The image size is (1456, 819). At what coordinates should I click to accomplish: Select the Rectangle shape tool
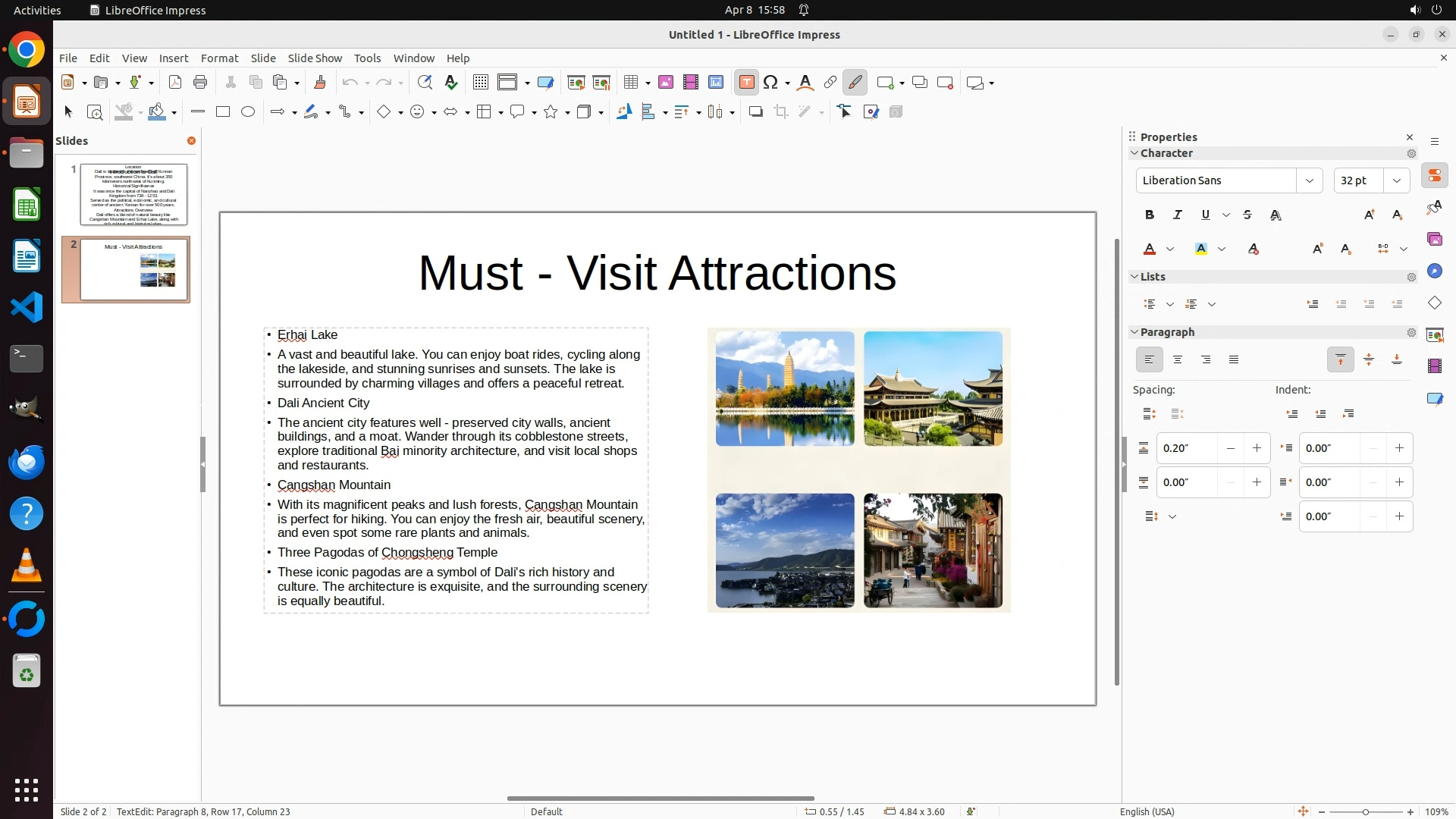coord(223,112)
